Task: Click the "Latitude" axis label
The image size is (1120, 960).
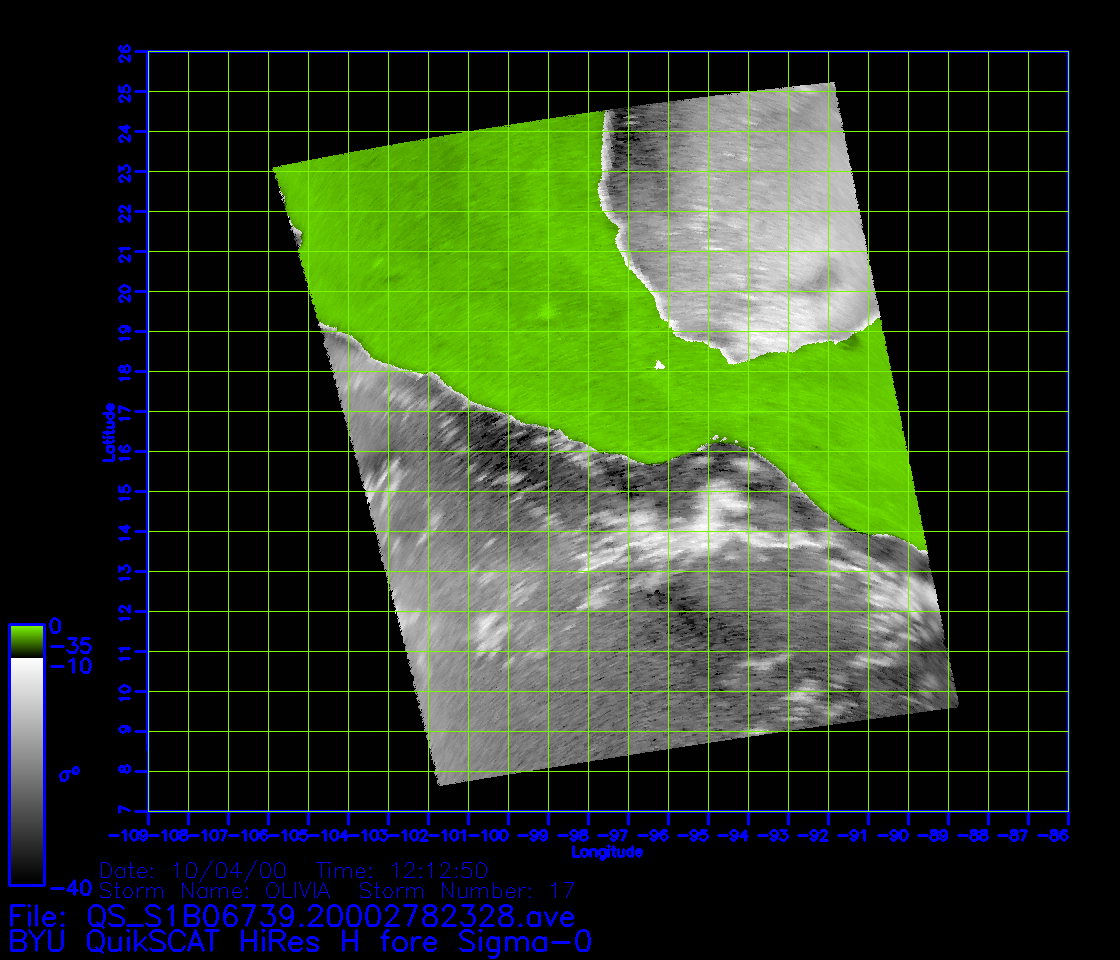Action: pos(106,432)
